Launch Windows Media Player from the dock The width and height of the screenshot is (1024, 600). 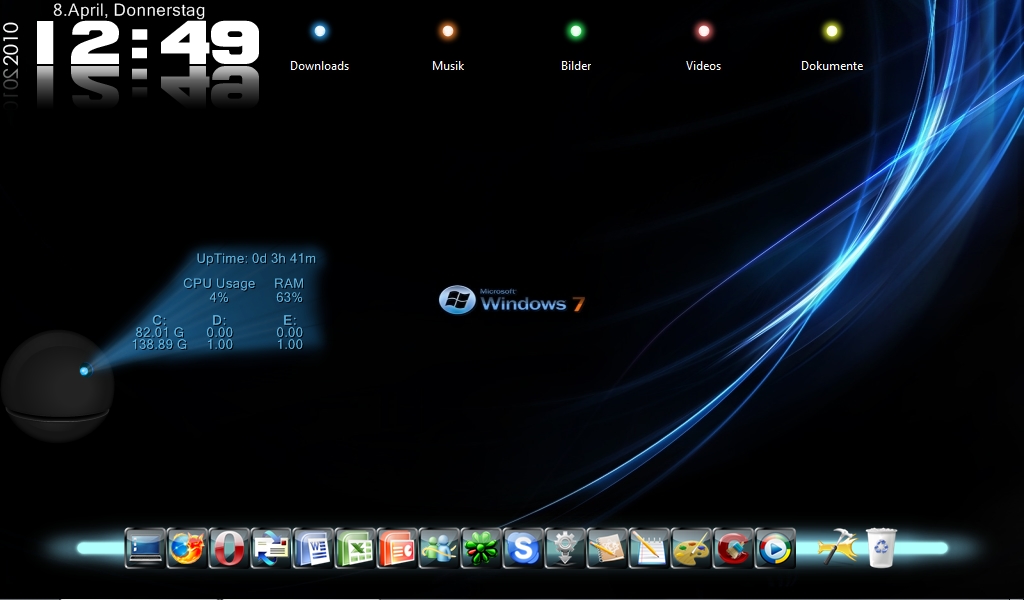(x=775, y=548)
